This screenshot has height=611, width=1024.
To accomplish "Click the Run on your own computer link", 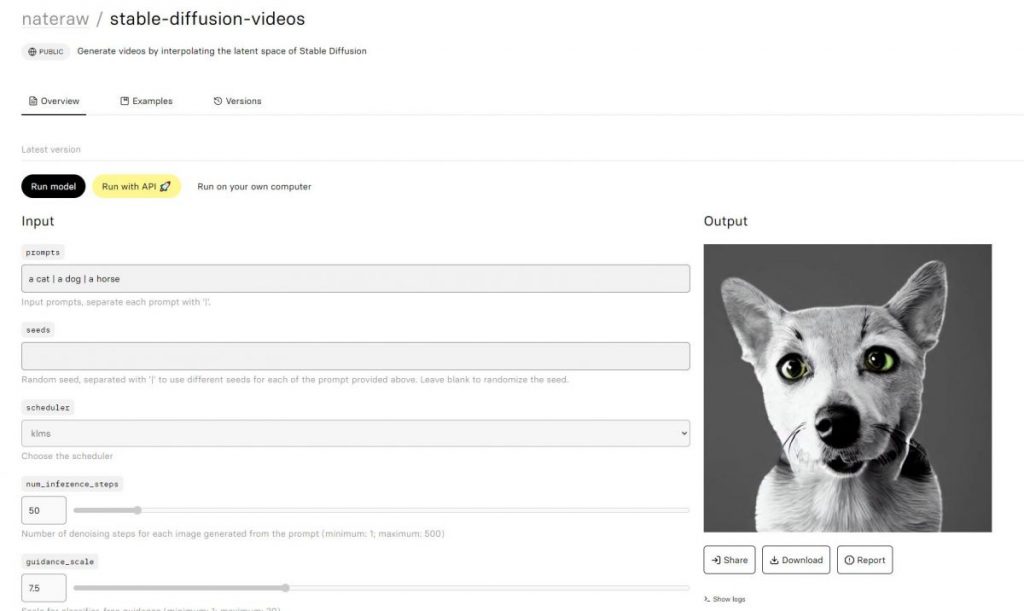I will click(x=255, y=186).
